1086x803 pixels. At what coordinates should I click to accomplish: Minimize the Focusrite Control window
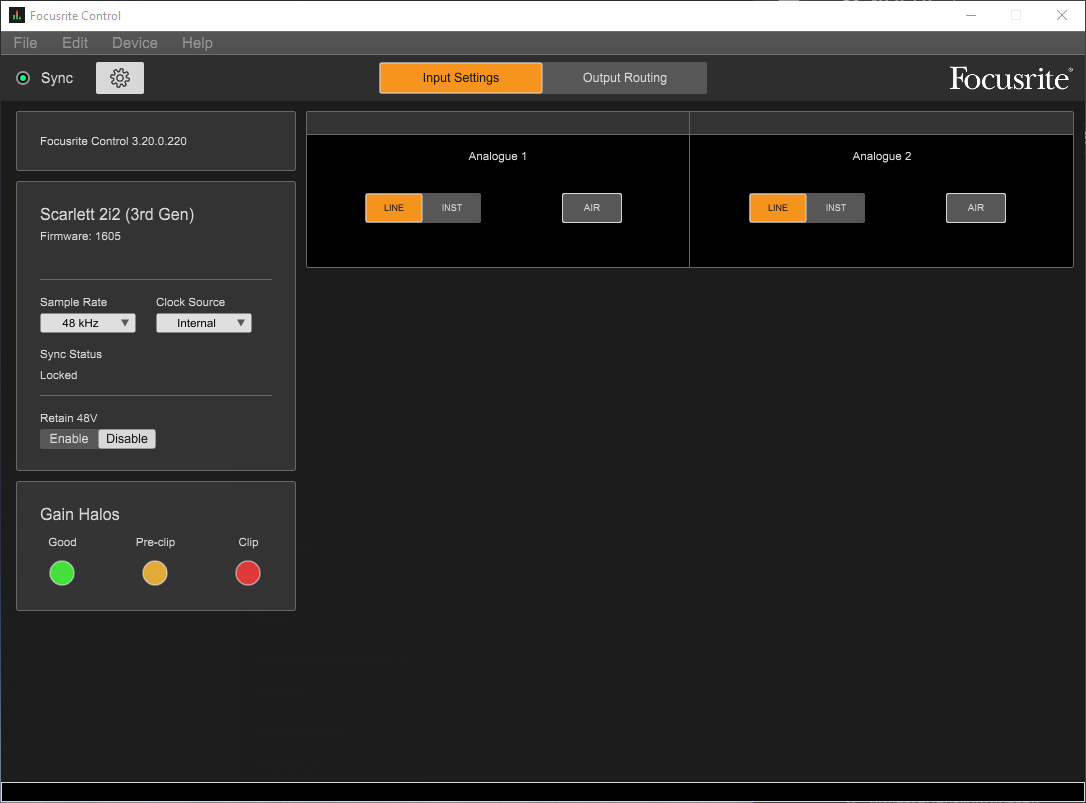pos(971,15)
